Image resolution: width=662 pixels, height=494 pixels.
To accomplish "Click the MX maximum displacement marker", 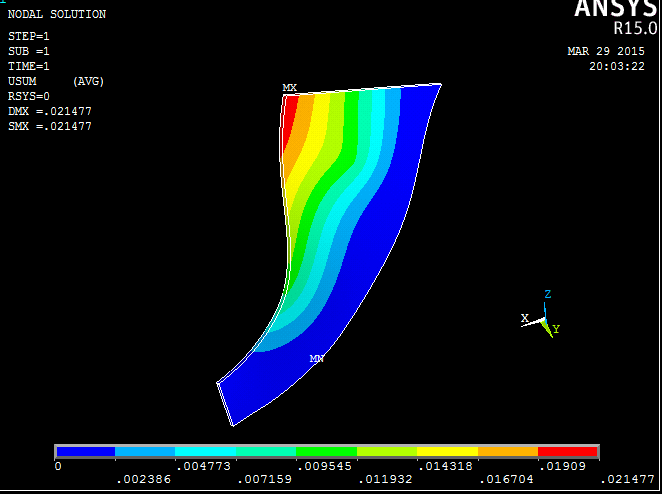I will pos(290,88).
